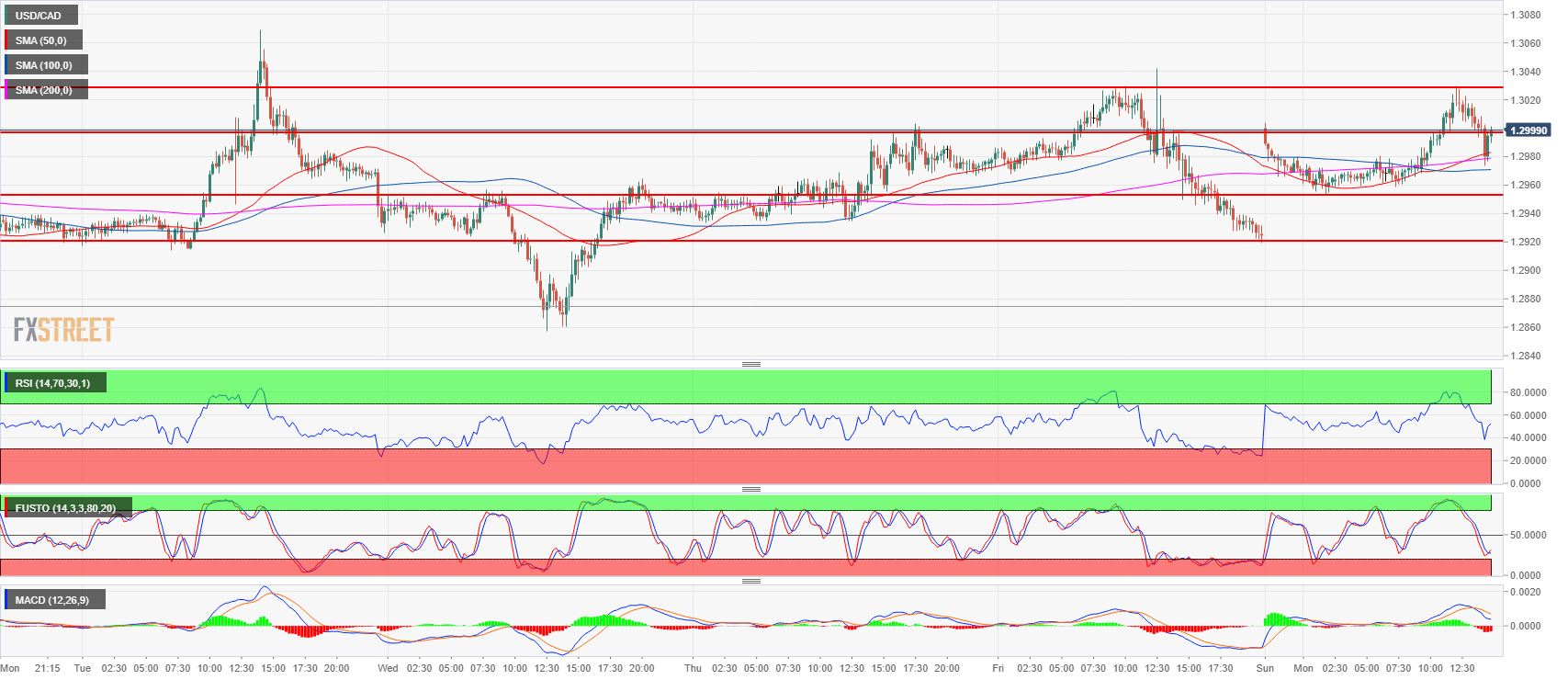
Task: Open the RSI (14,70,30,1) indicator label
Action: pos(53,383)
